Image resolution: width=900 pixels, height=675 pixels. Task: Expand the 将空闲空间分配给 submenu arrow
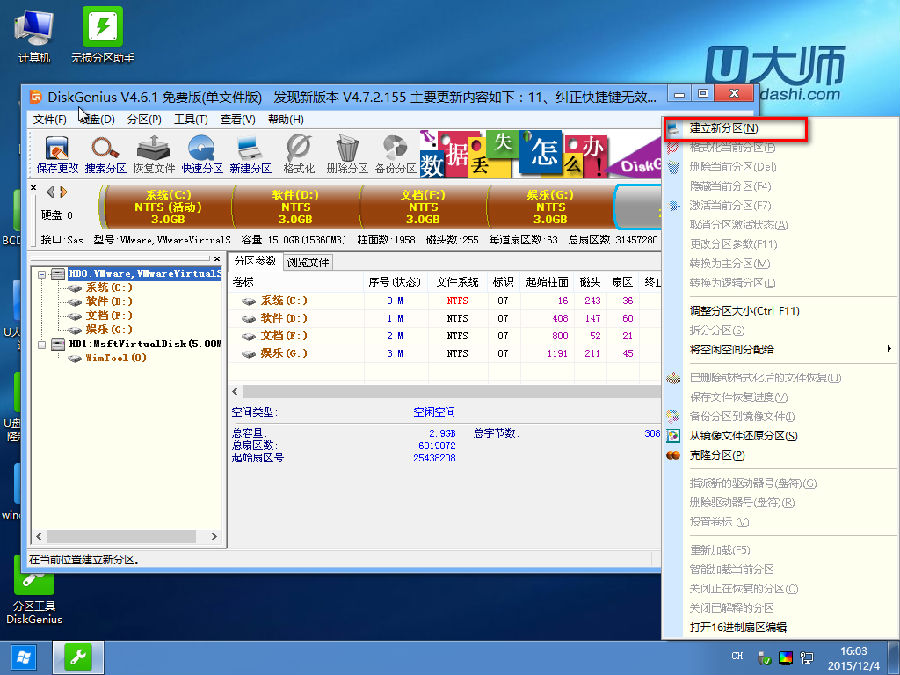889,349
